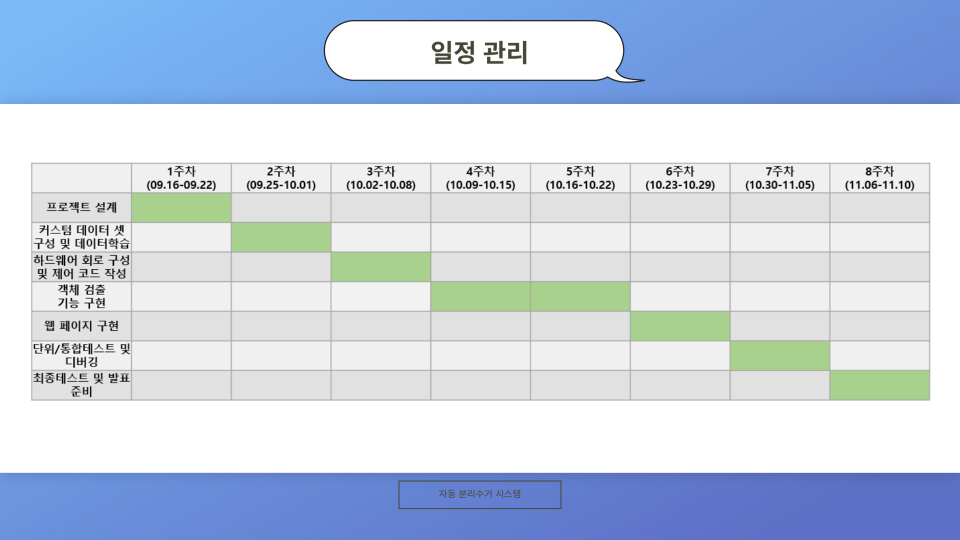Click the 단위/통합테스트 및 디버깅 row label

coord(82,356)
